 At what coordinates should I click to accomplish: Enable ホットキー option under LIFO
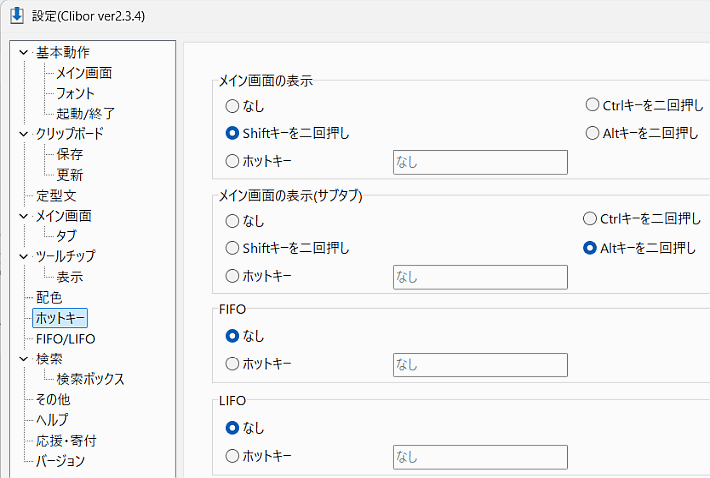233,457
